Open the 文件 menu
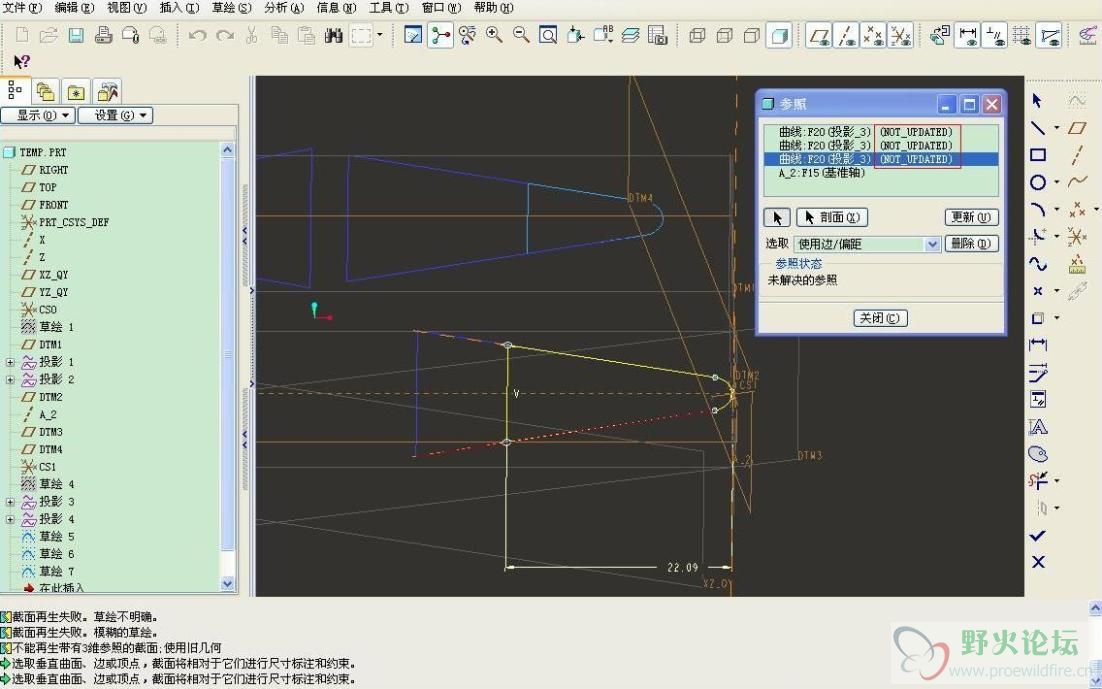 point(22,8)
